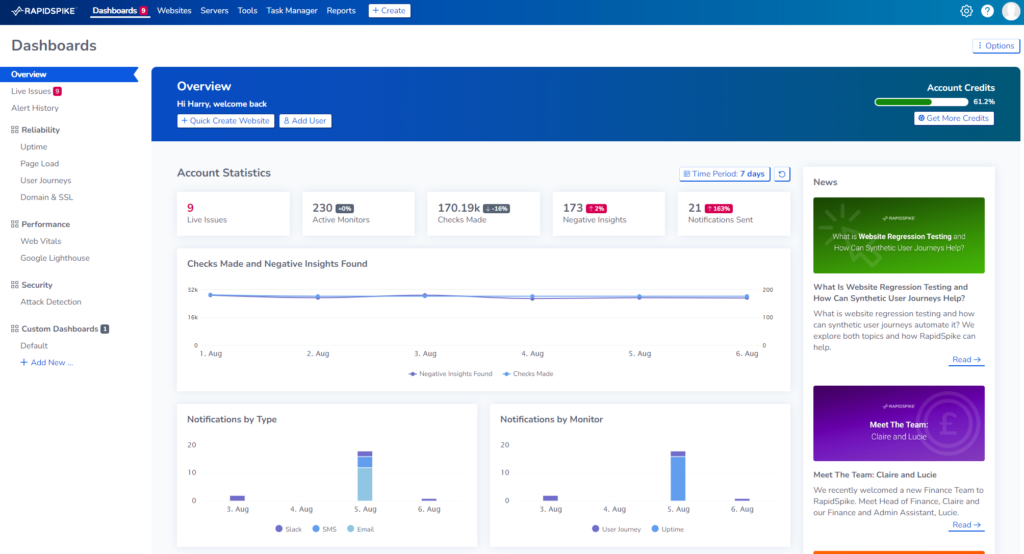Viewport: 1024px width, 554px height.
Task: Click the refresh statistics icon button
Action: tap(782, 174)
